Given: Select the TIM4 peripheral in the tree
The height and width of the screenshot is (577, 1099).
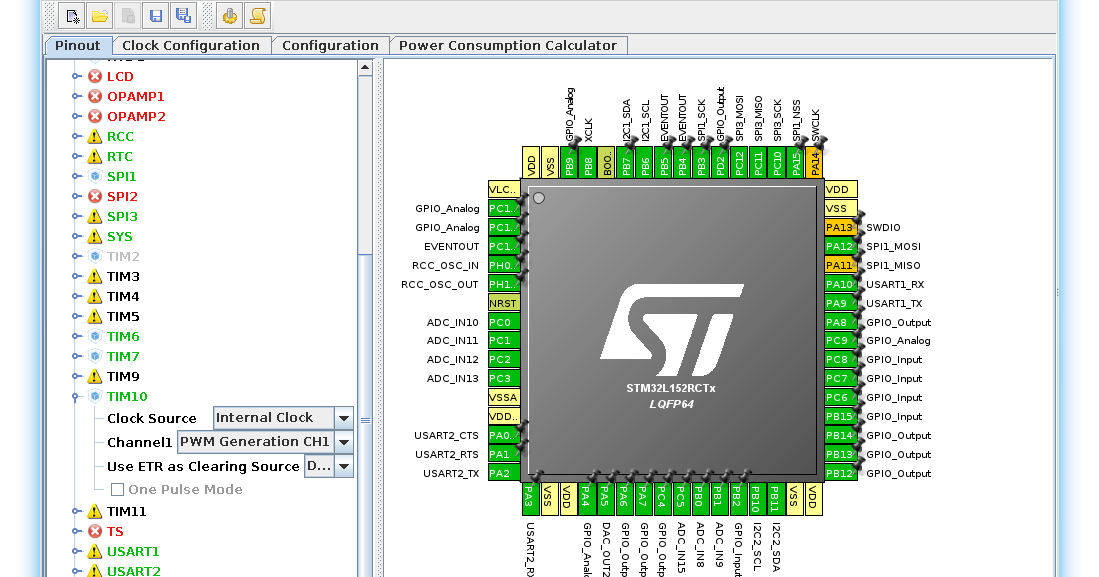Looking at the screenshot, I should (123, 297).
